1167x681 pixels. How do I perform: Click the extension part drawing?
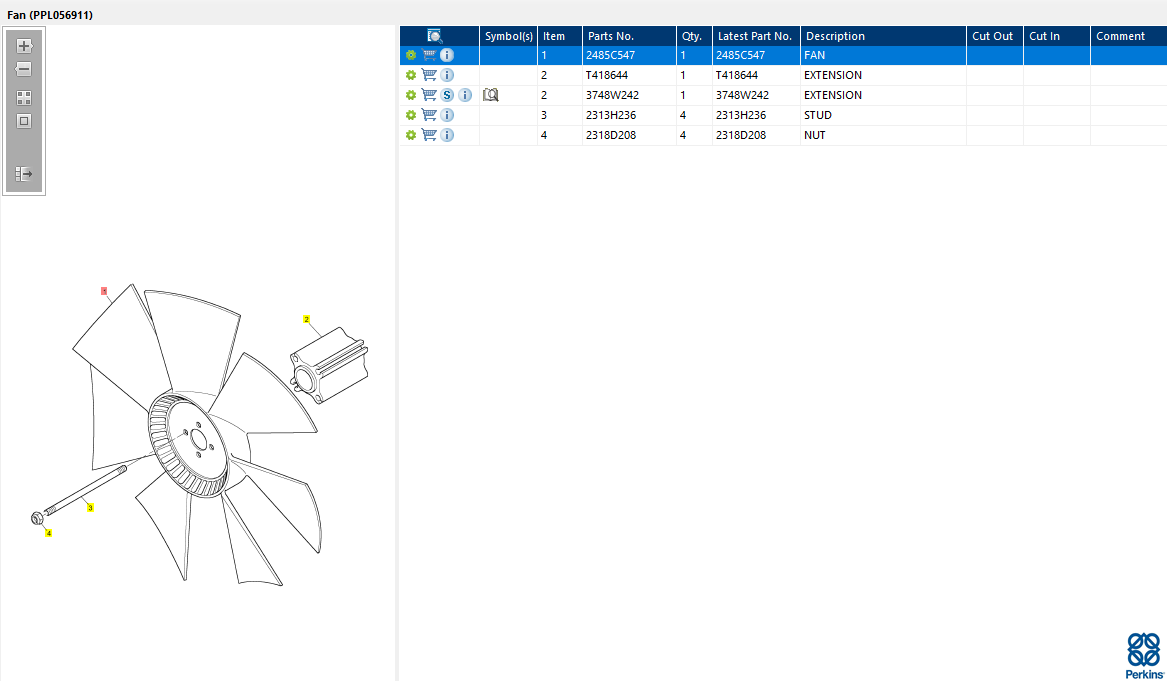coord(329,365)
